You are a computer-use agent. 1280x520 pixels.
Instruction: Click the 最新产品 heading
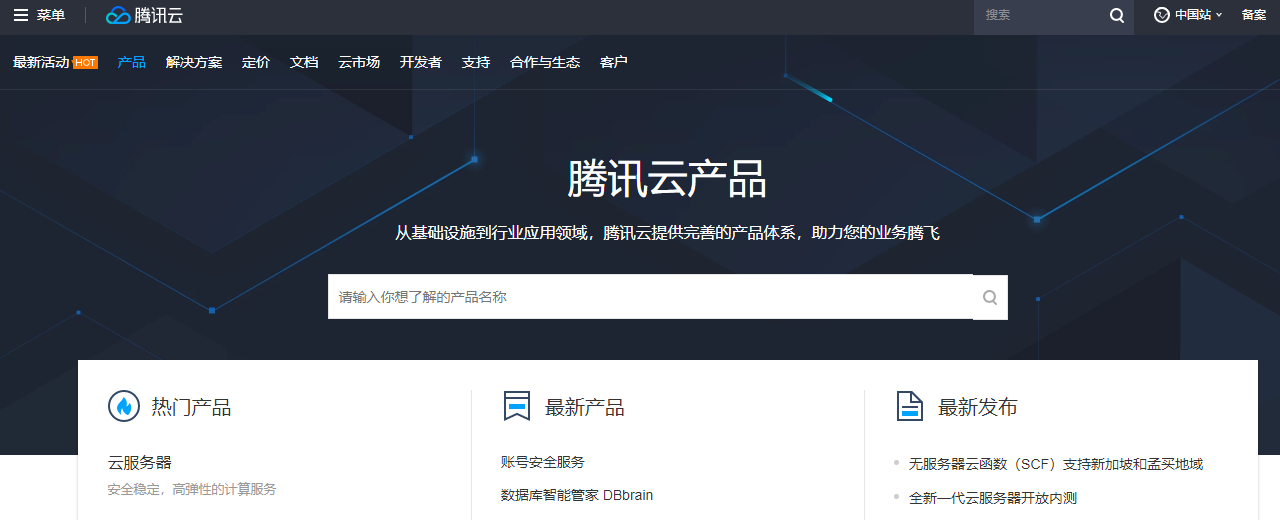pos(584,407)
